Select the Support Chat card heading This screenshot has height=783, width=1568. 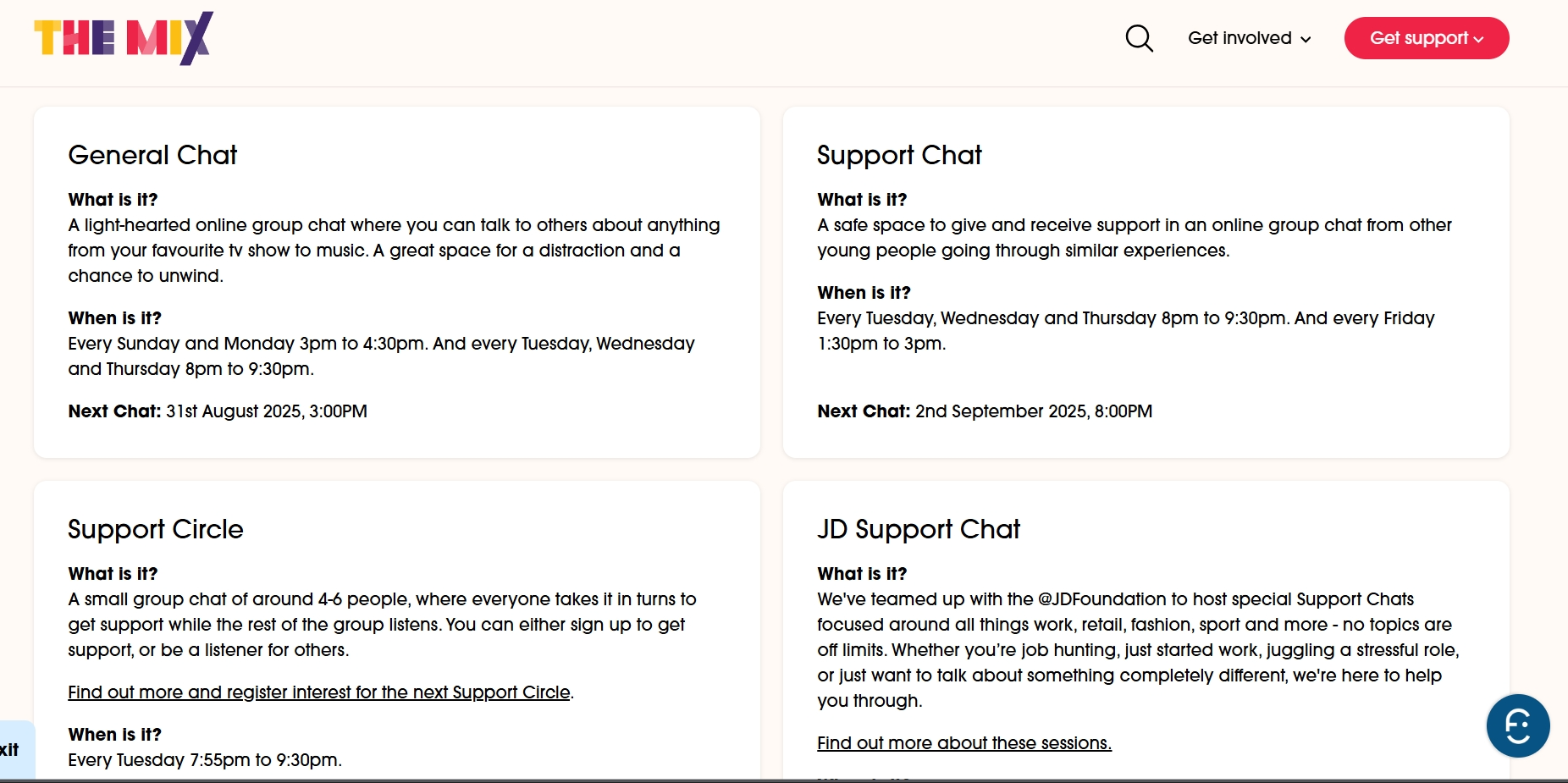899,155
